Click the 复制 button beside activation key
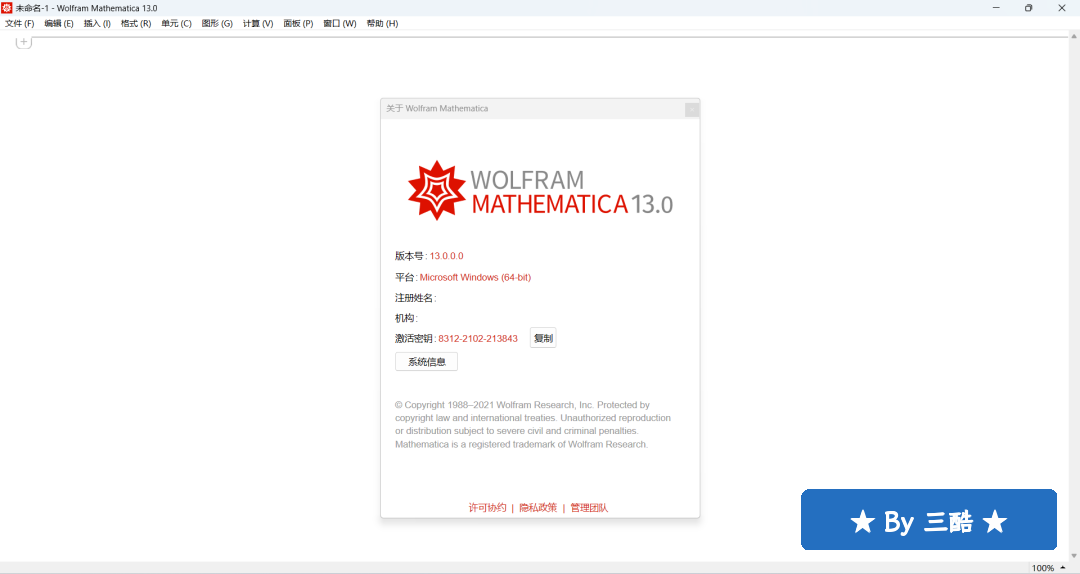The image size is (1080, 574). click(x=543, y=338)
